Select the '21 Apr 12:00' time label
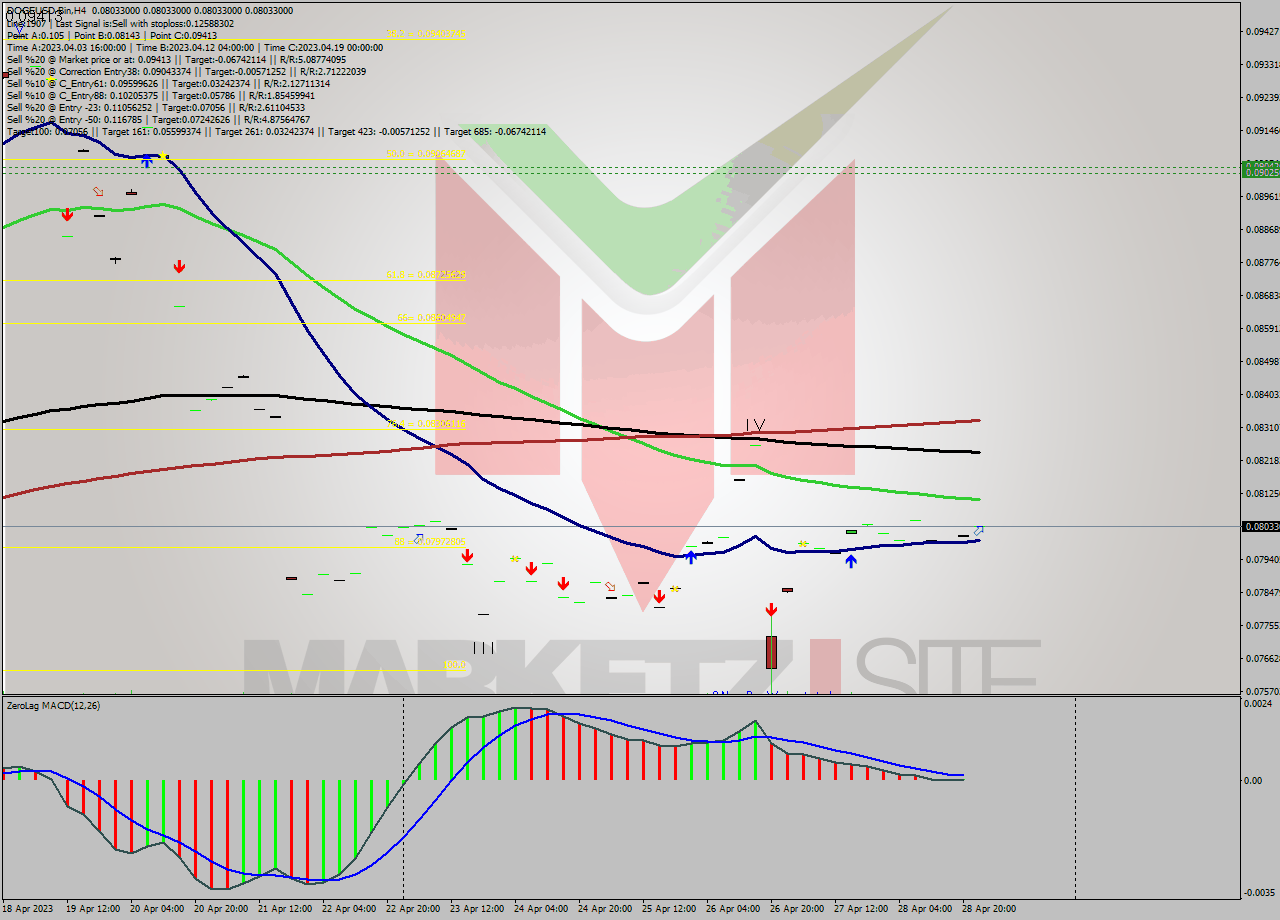Viewport: 1280px width, 920px height. pyautogui.click(x=286, y=909)
